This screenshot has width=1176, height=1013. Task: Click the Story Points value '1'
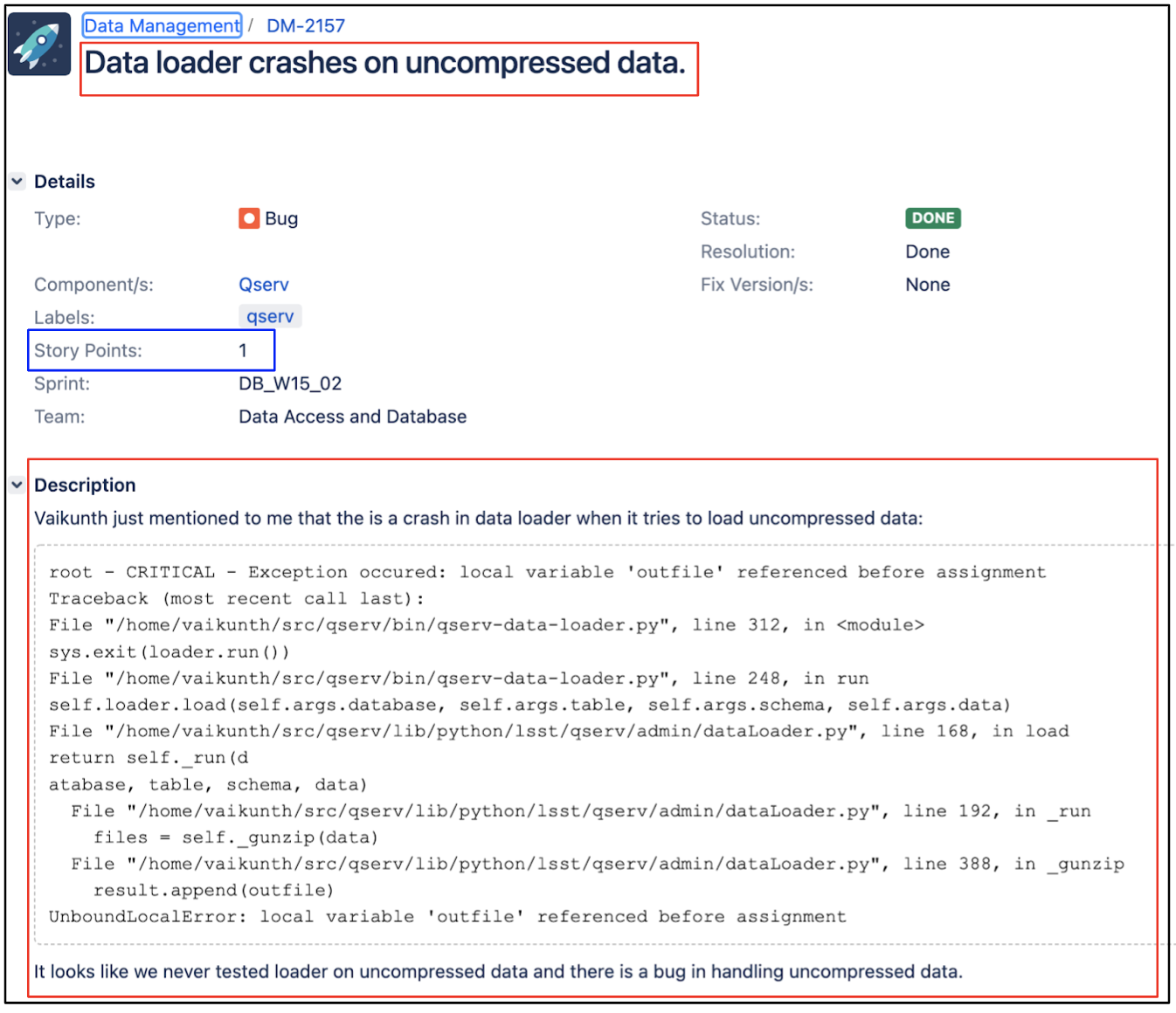[x=243, y=350]
